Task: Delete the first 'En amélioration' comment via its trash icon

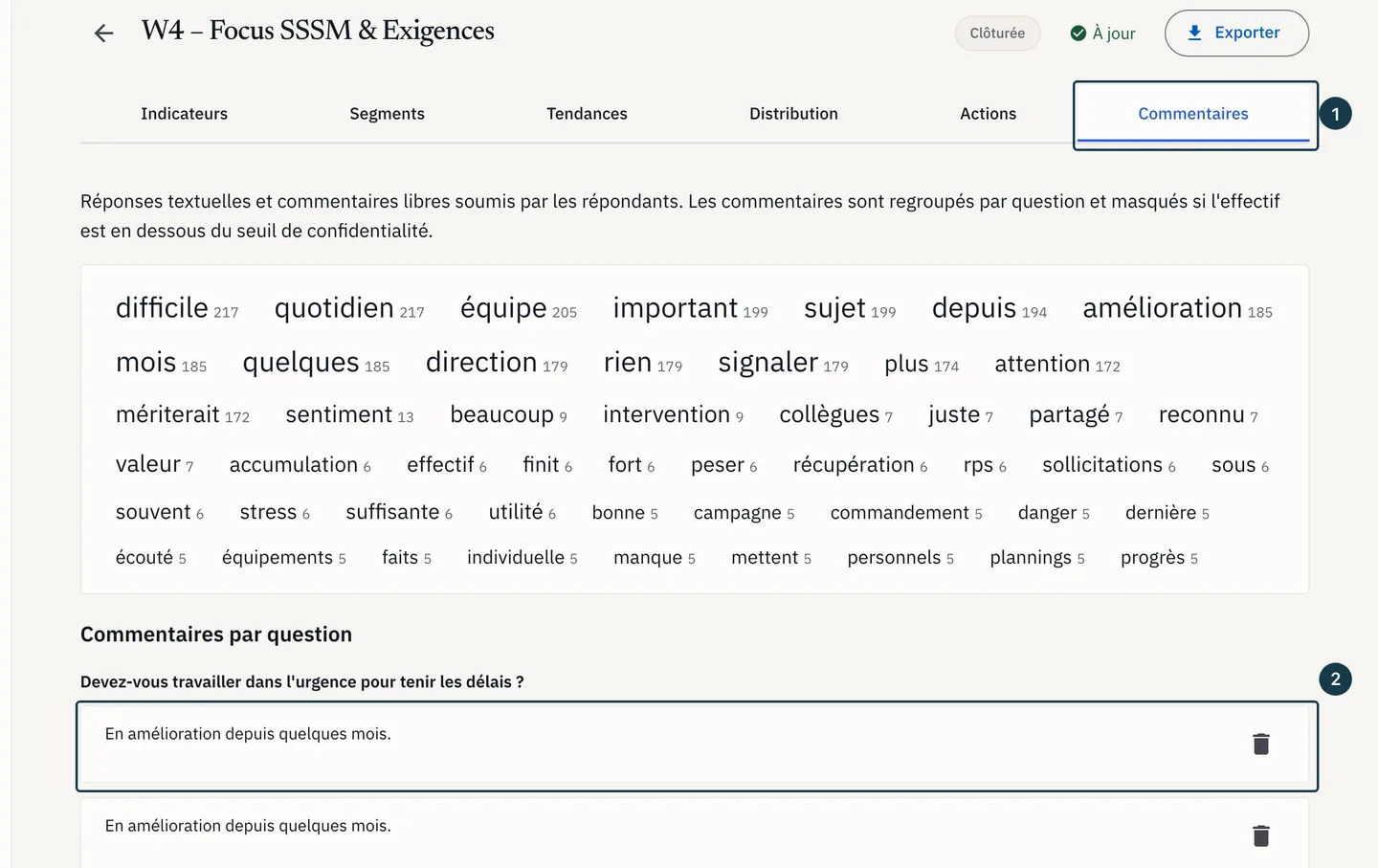Action: coord(1261,744)
